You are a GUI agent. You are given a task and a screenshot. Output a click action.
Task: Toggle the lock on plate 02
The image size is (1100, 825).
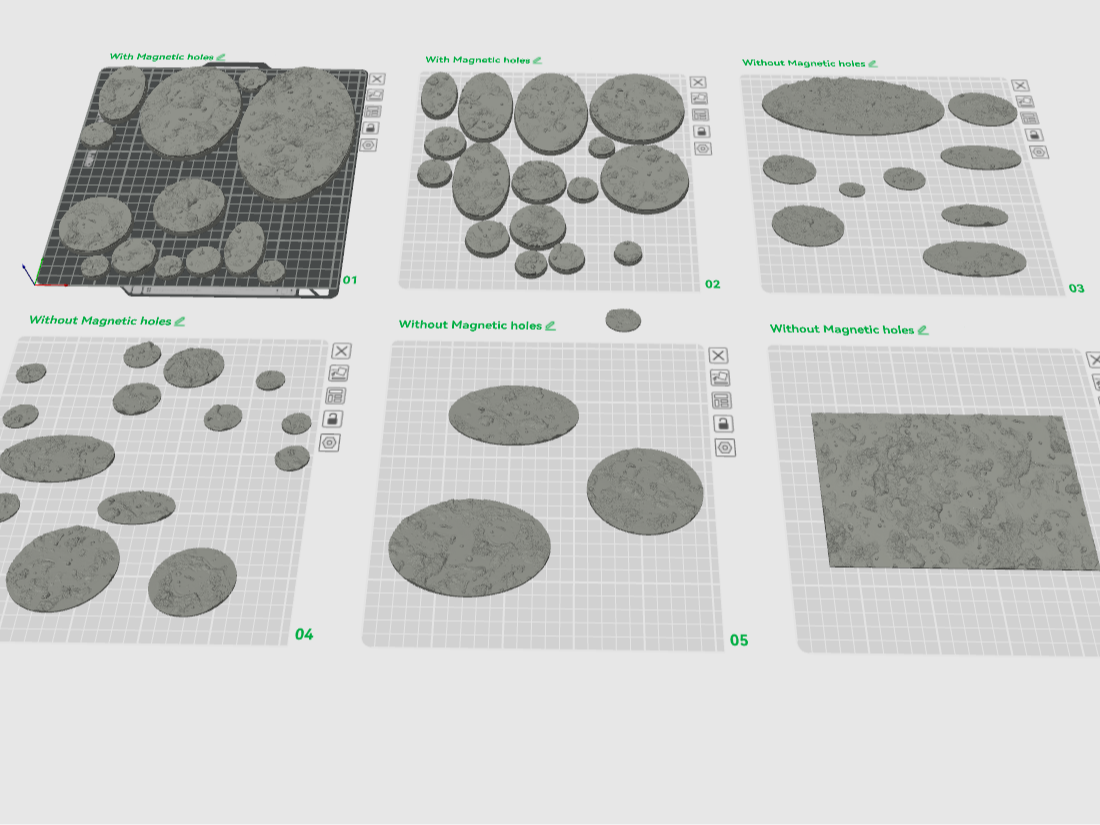(702, 131)
